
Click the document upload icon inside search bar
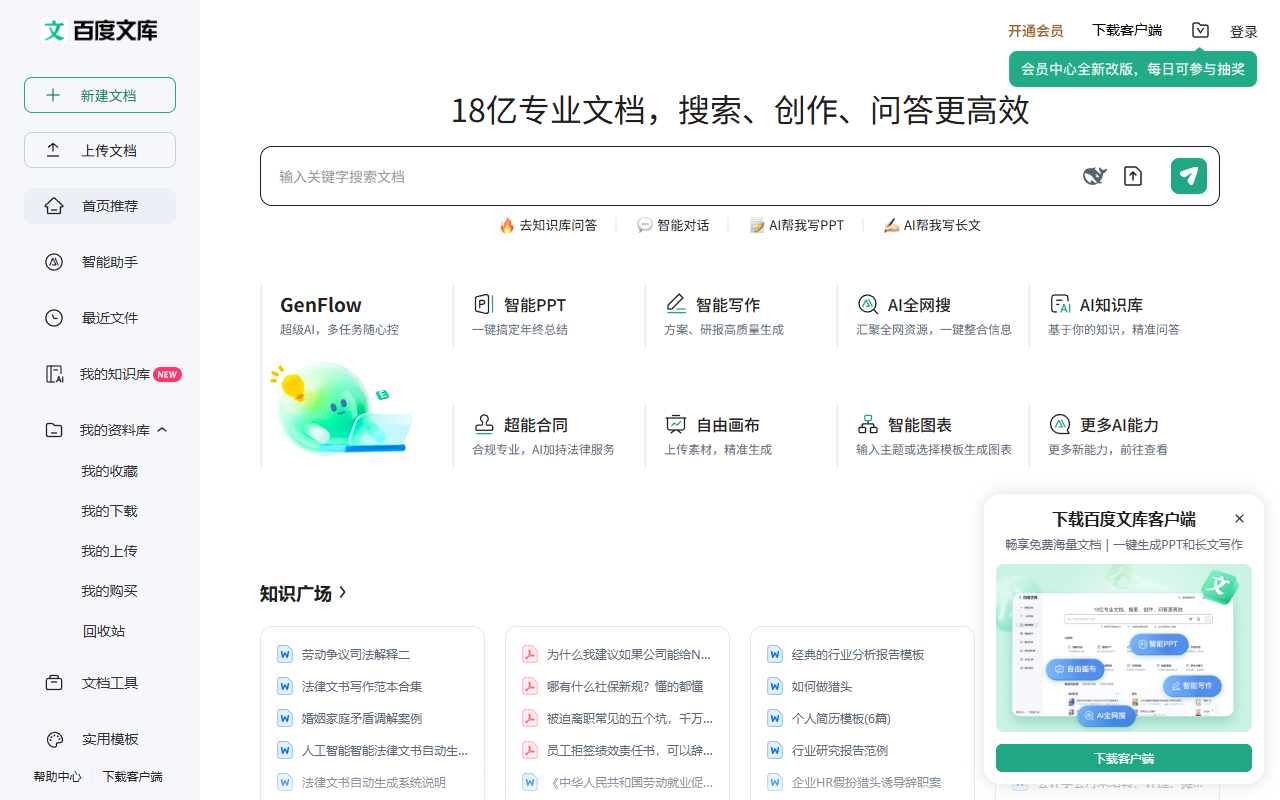point(1133,175)
